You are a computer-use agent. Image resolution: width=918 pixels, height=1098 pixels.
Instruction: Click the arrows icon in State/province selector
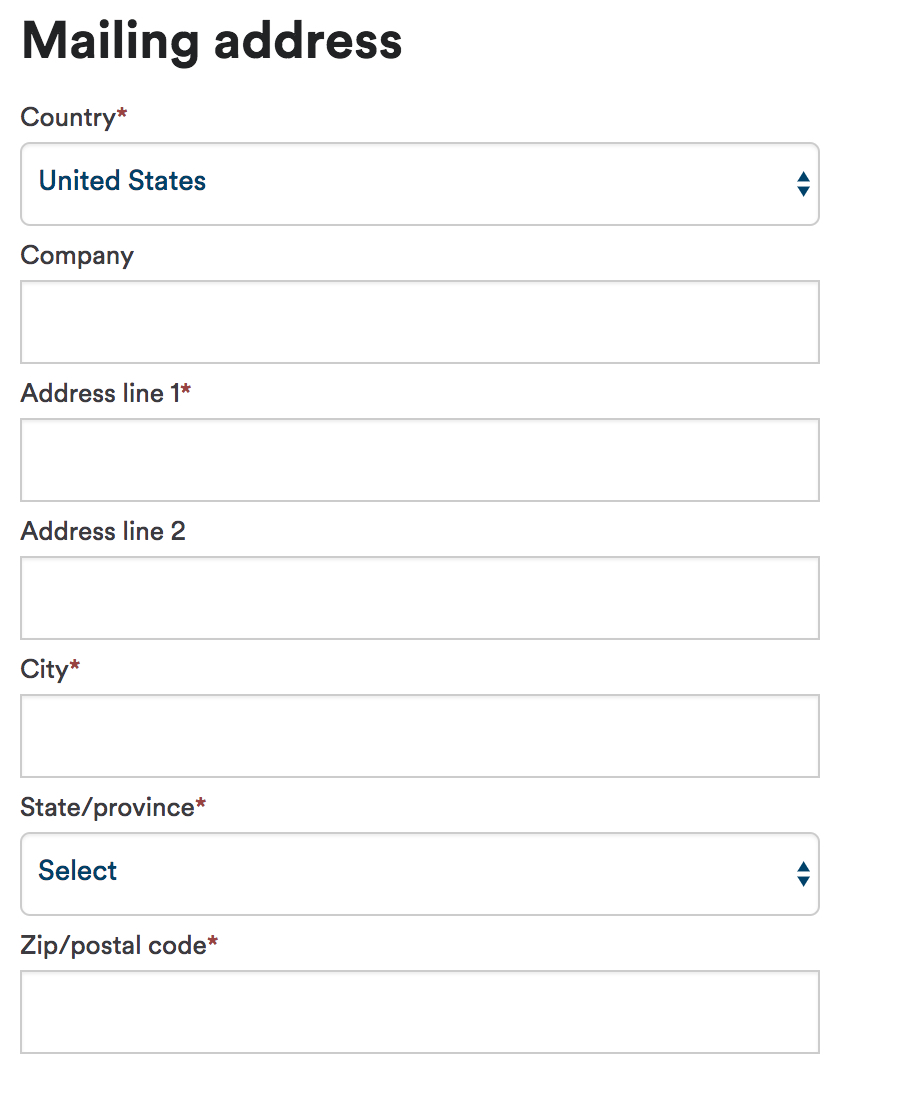[x=803, y=874]
